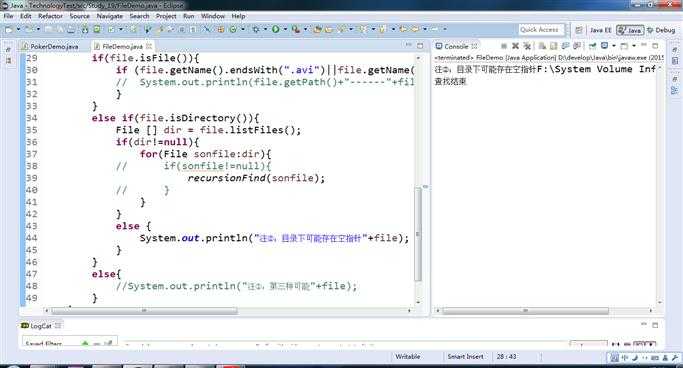Click the Quick Access search field
Screen dimensions: 683x368
541,30
